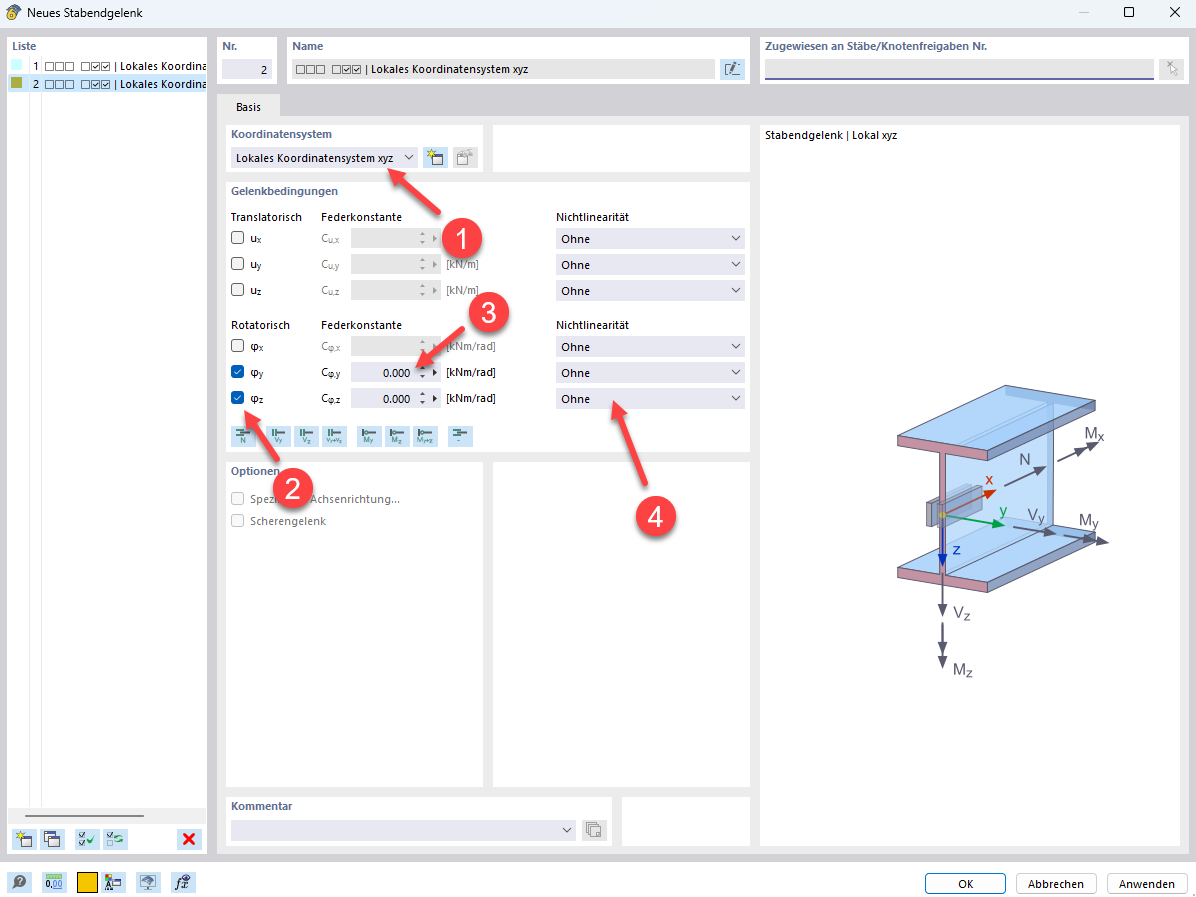The height and width of the screenshot is (897, 1196).
Task: Enable the uz translational release checkbox
Action: coord(237,290)
